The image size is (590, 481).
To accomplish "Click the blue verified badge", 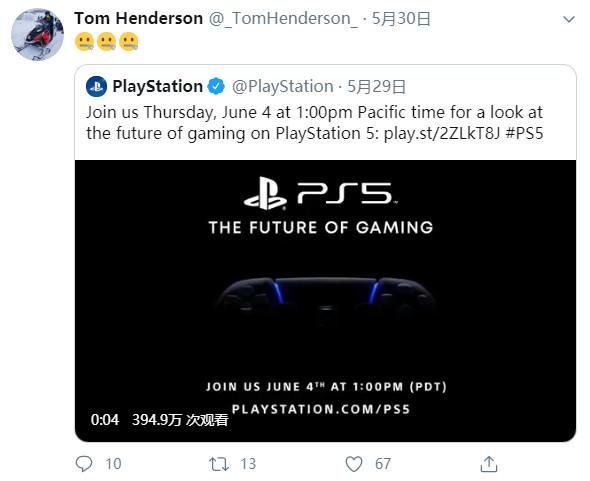I will click(216, 87).
